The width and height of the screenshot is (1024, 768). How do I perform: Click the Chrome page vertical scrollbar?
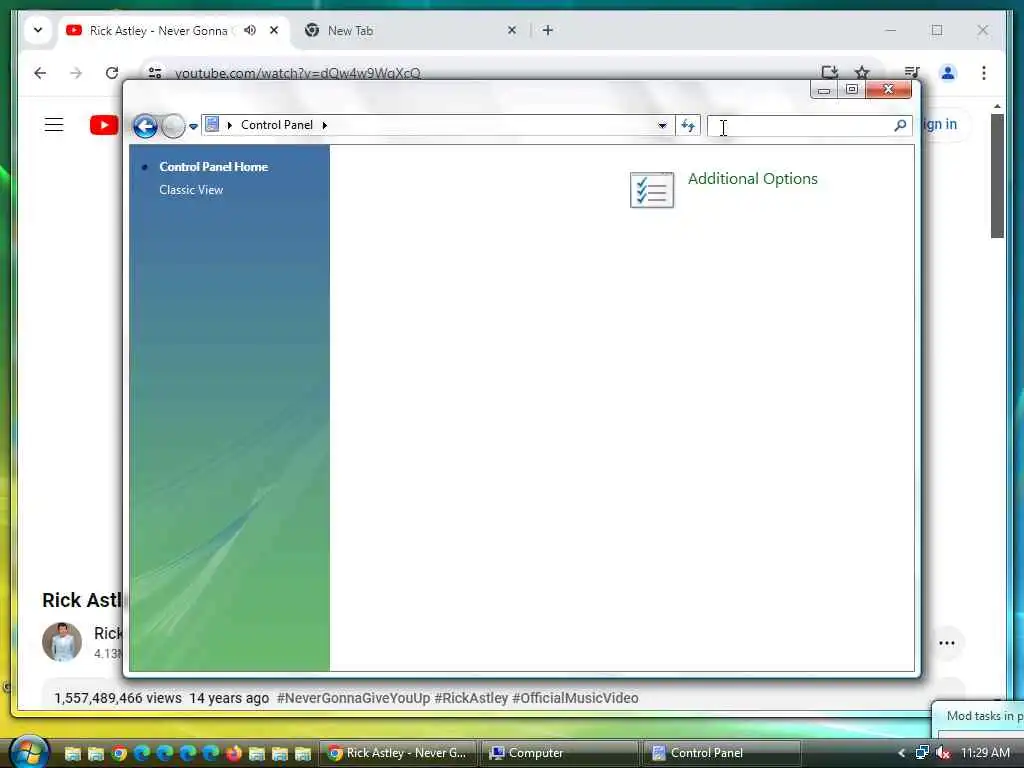tap(997, 175)
